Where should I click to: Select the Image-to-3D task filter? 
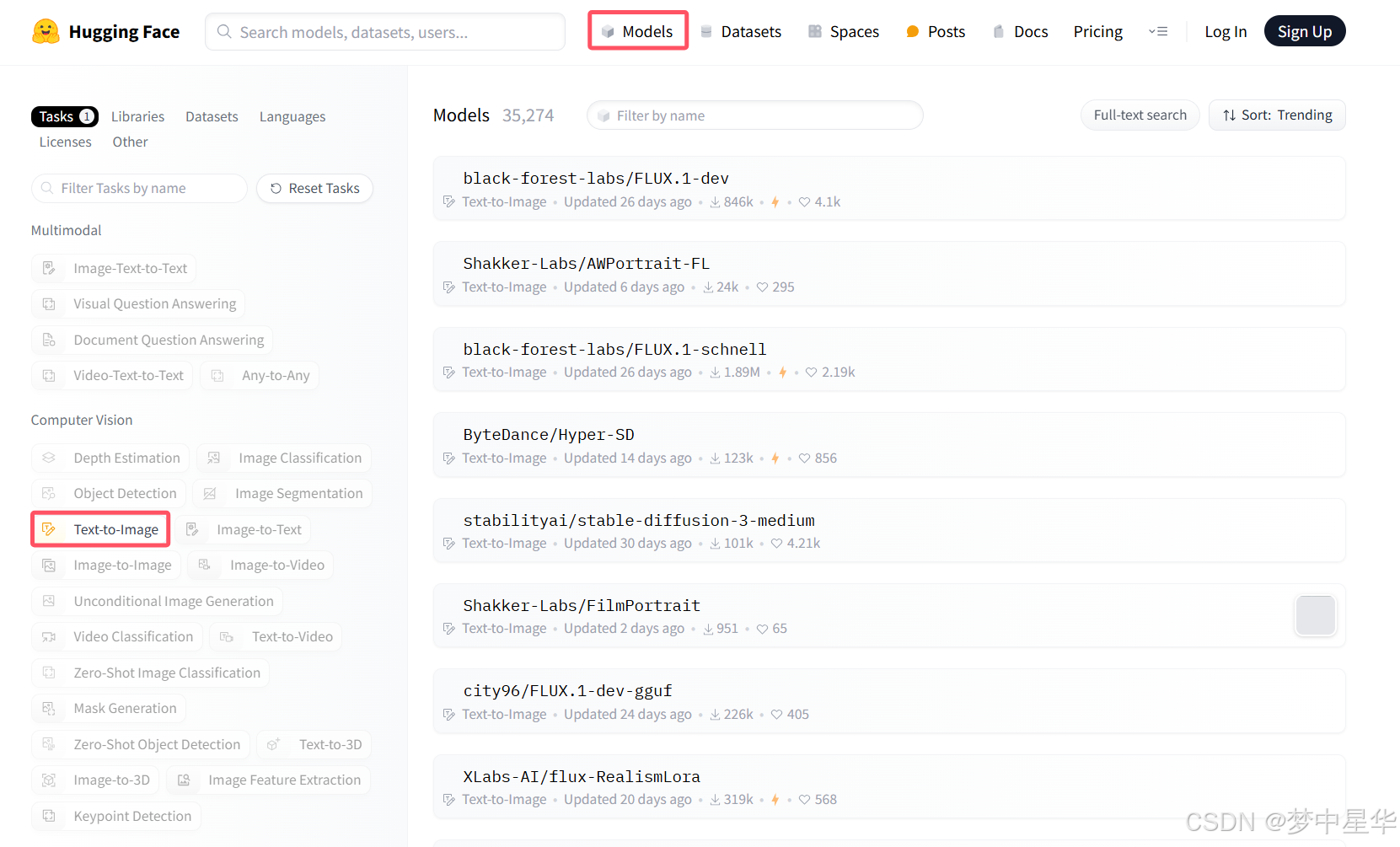click(94, 780)
